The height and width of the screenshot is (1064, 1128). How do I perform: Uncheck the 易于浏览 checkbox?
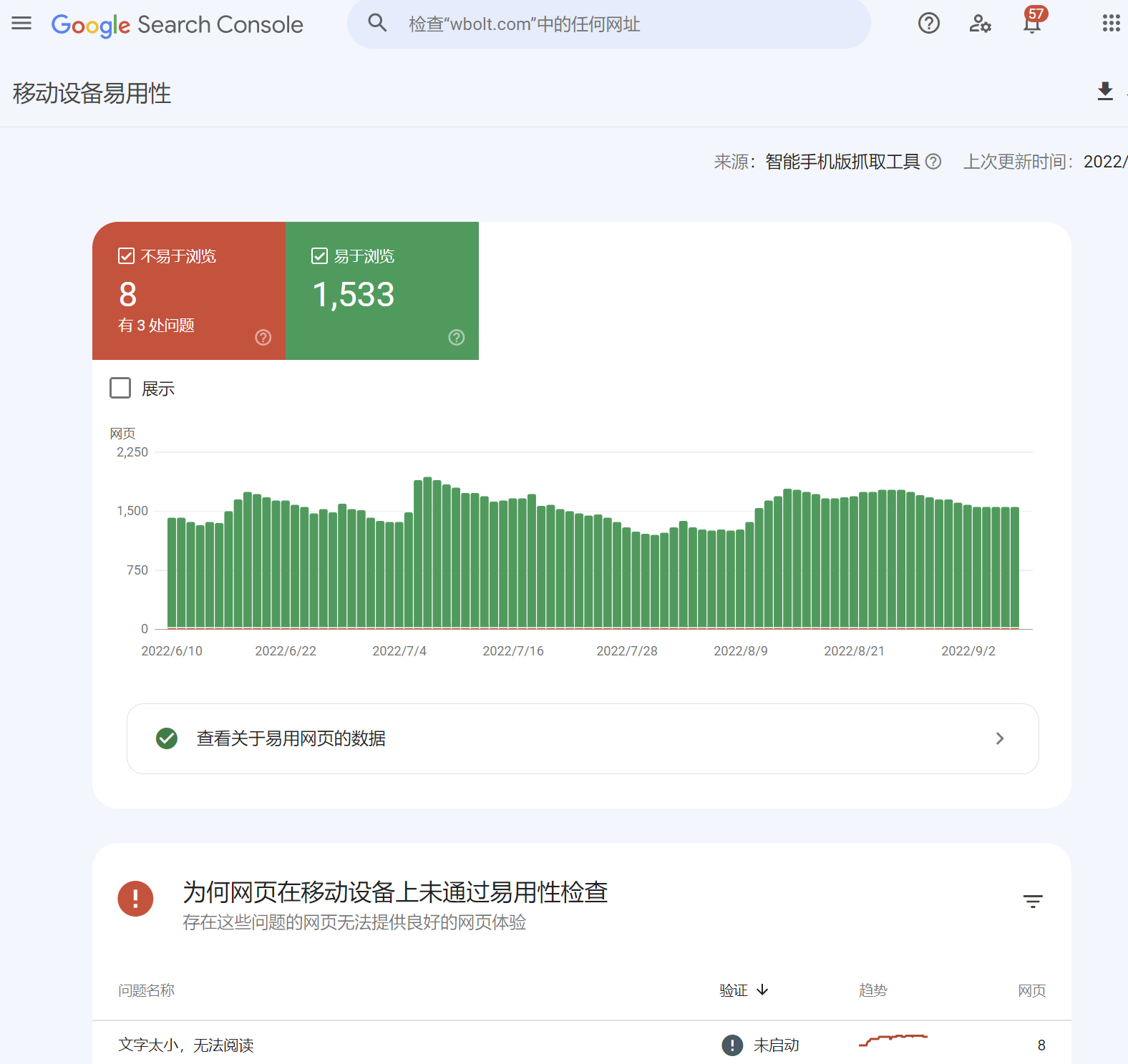pos(319,256)
